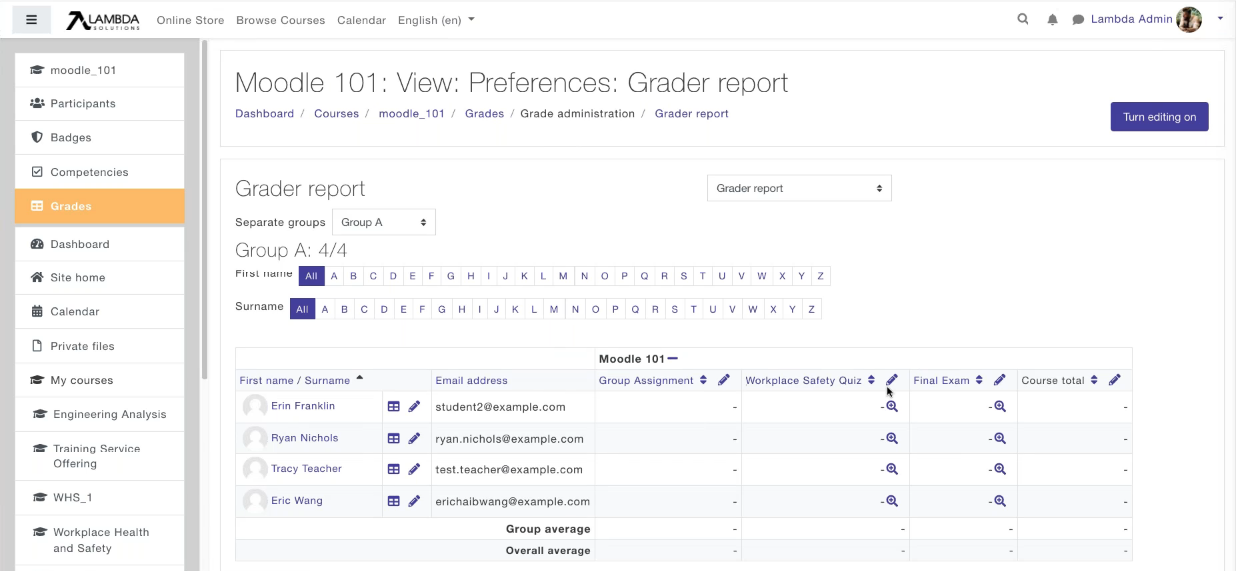
Task: Expand the English (en) language menu
Action: click(436, 20)
